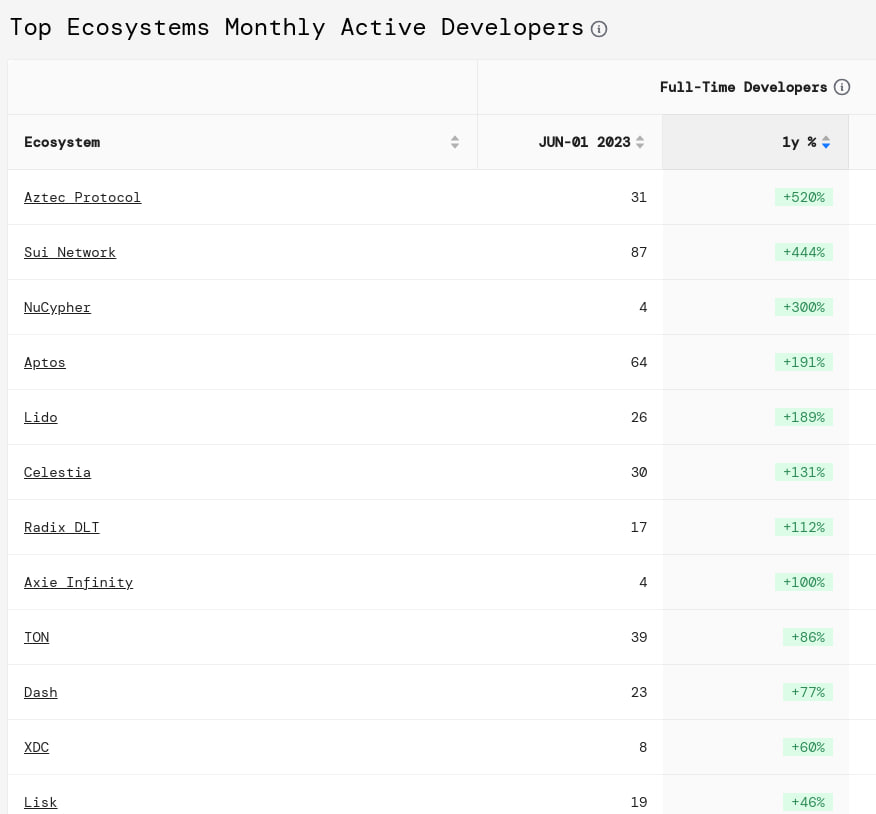Open the Lisk ecosystem link
876x814 pixels.
click(x=41, y=802)
